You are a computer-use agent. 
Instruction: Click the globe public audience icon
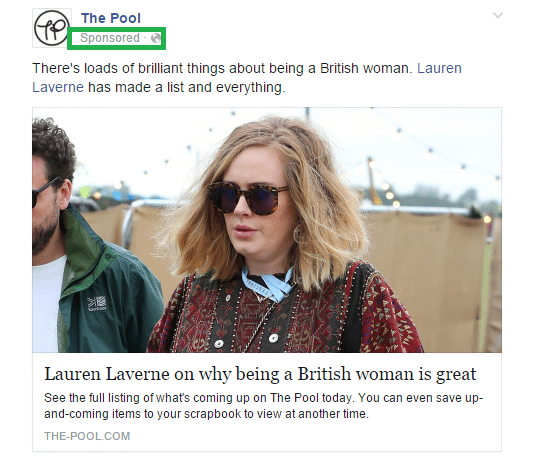156,38
